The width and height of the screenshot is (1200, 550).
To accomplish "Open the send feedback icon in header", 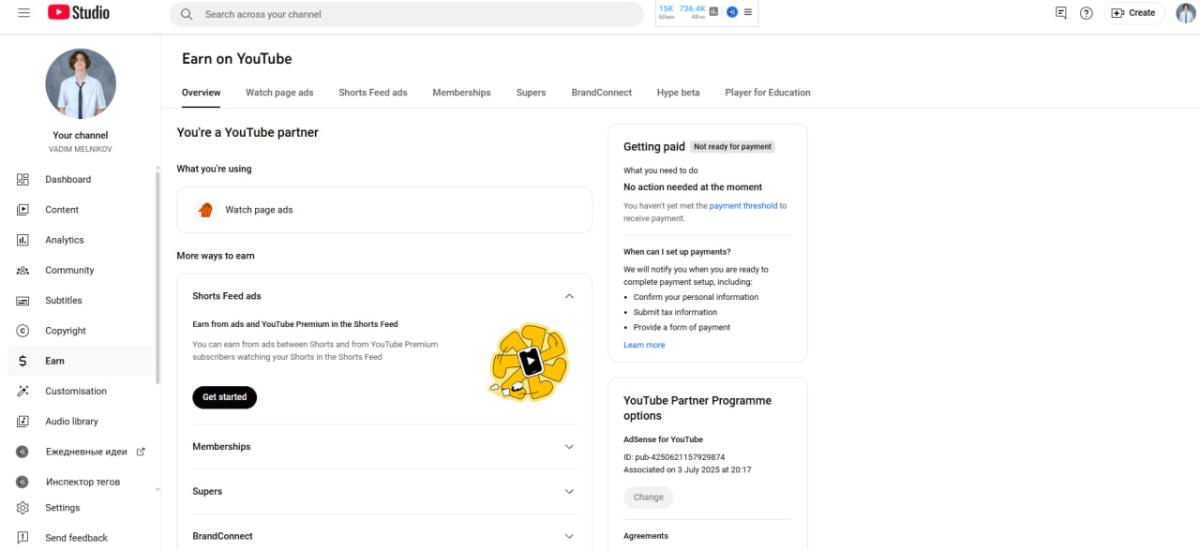I will click(x=1061, y=13).
